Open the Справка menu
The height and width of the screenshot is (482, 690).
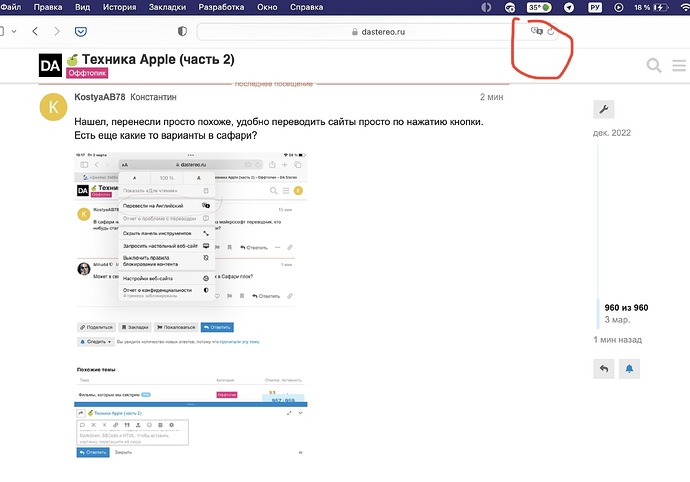(306, 7)
